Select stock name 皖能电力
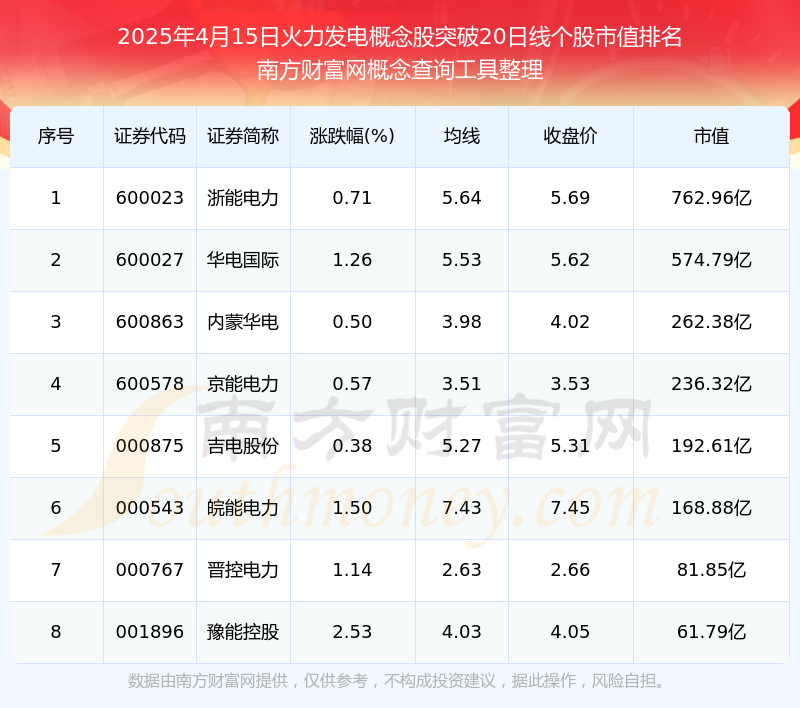Screen dimensions: 800x708 click(243, 508)
